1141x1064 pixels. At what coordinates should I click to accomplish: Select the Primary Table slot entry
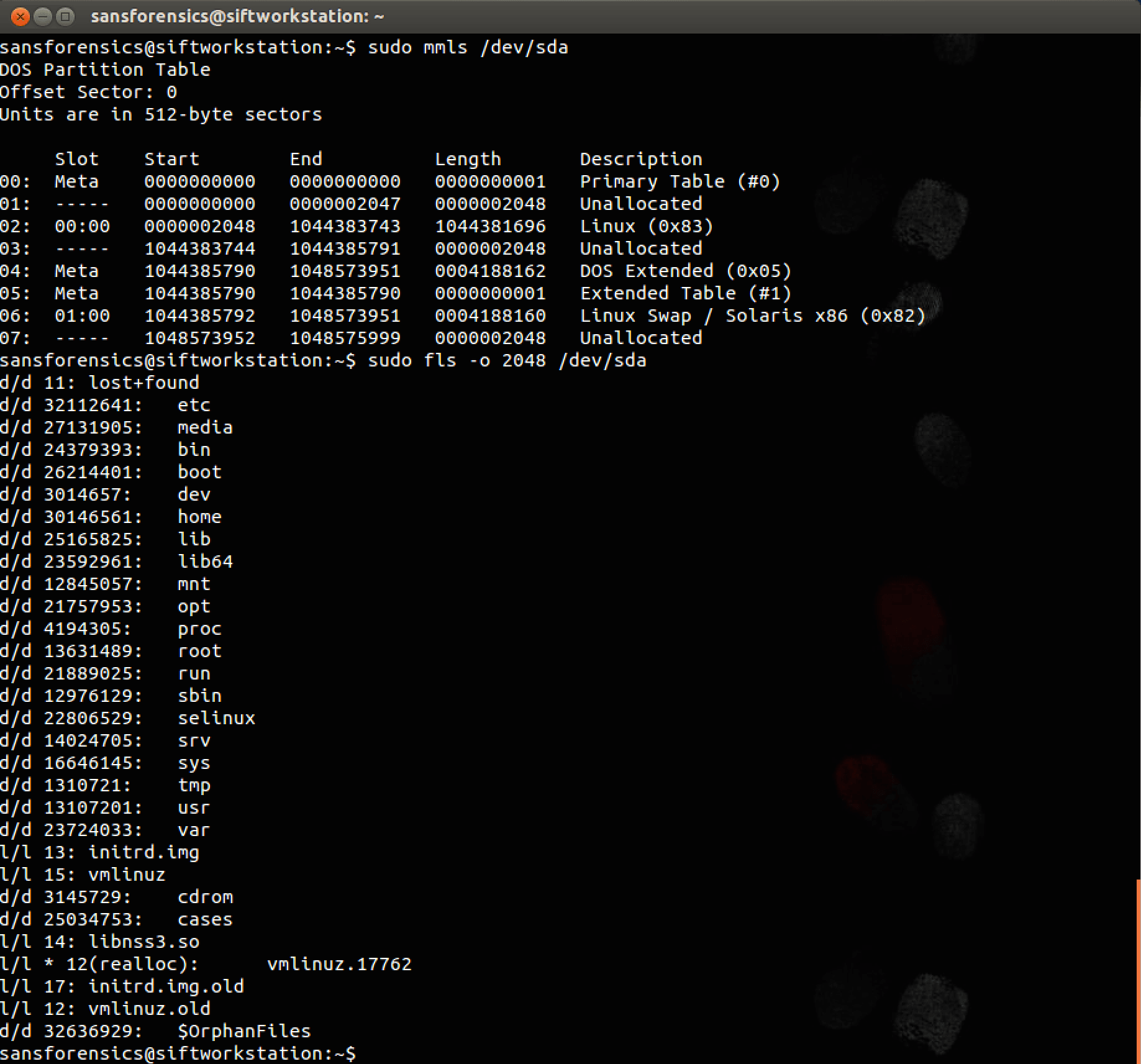(680, 181)
